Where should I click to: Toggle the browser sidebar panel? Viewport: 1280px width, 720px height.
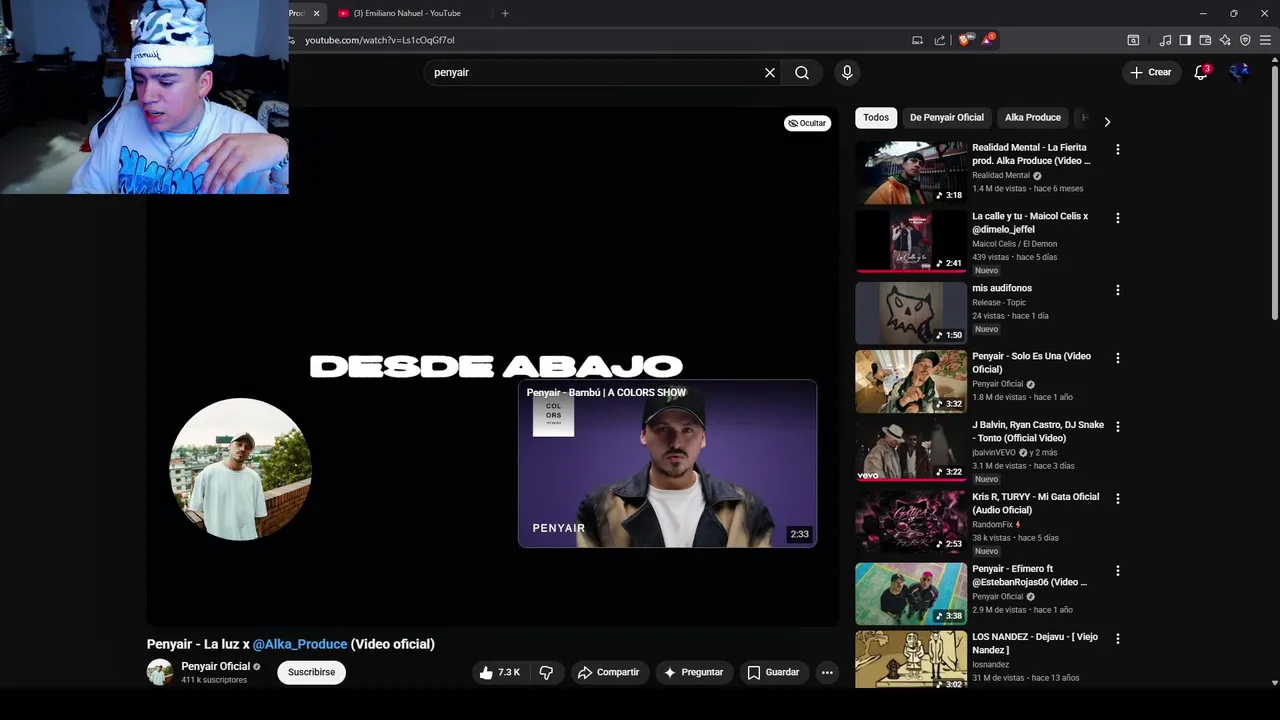click(x=1185, y=40)
